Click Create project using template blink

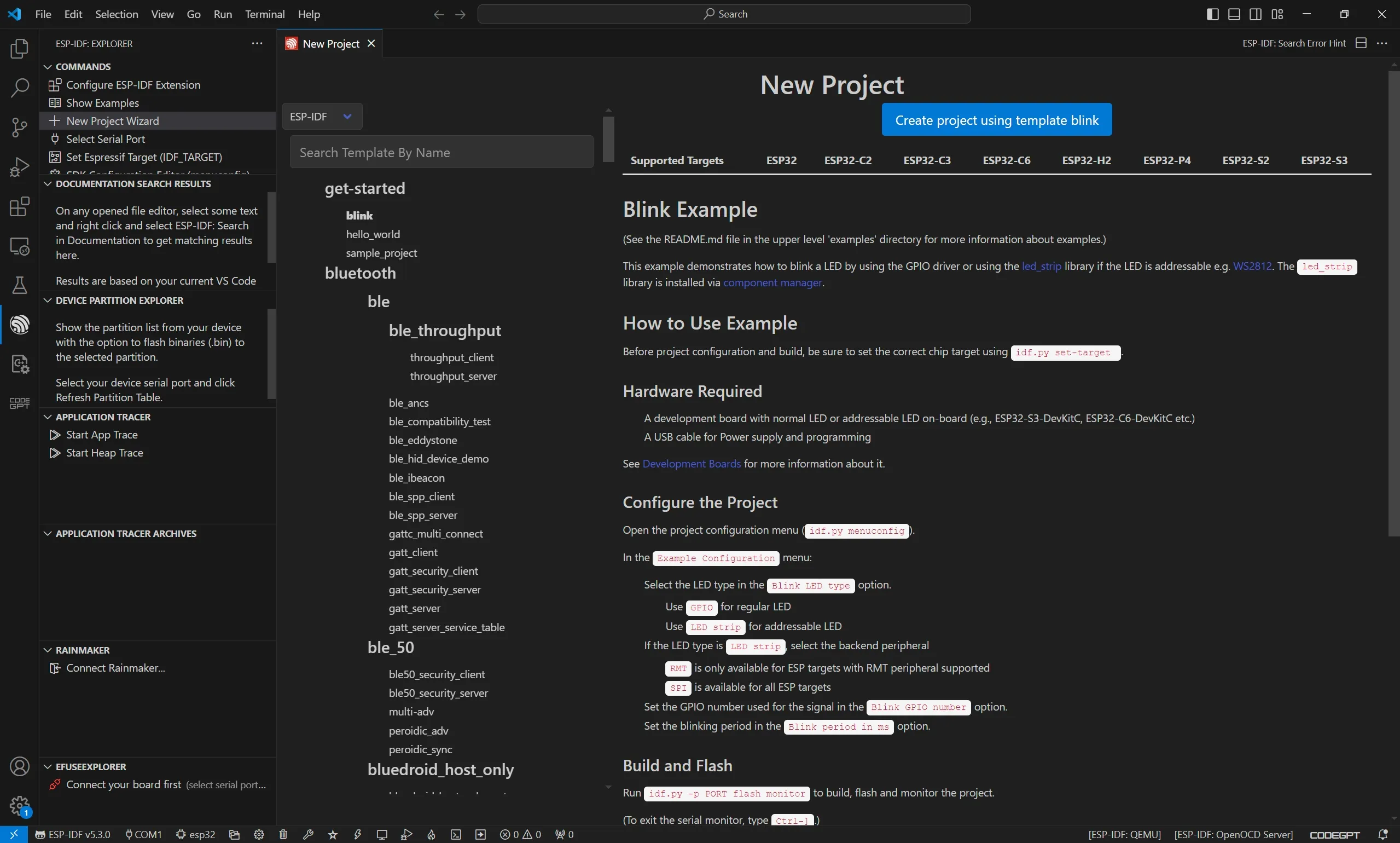(x=996, y=120)
